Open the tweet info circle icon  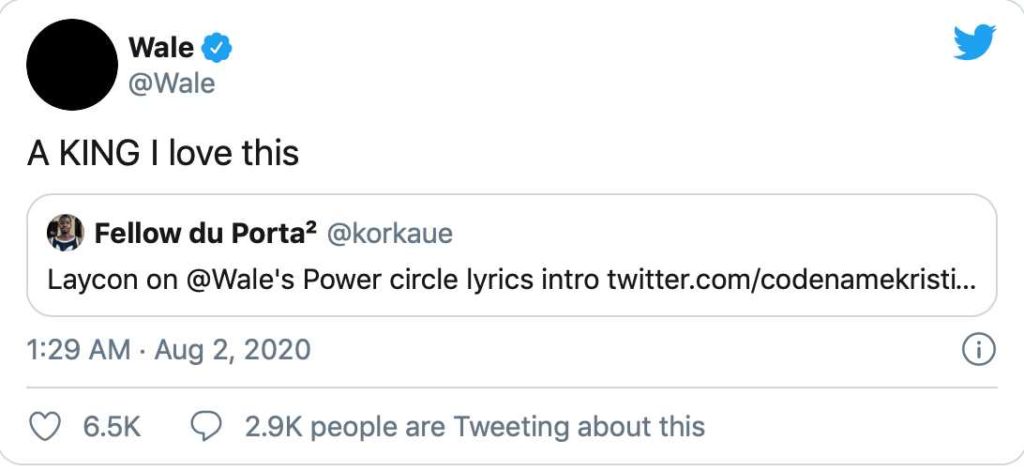pyautogui.click(x=975, y=351)
